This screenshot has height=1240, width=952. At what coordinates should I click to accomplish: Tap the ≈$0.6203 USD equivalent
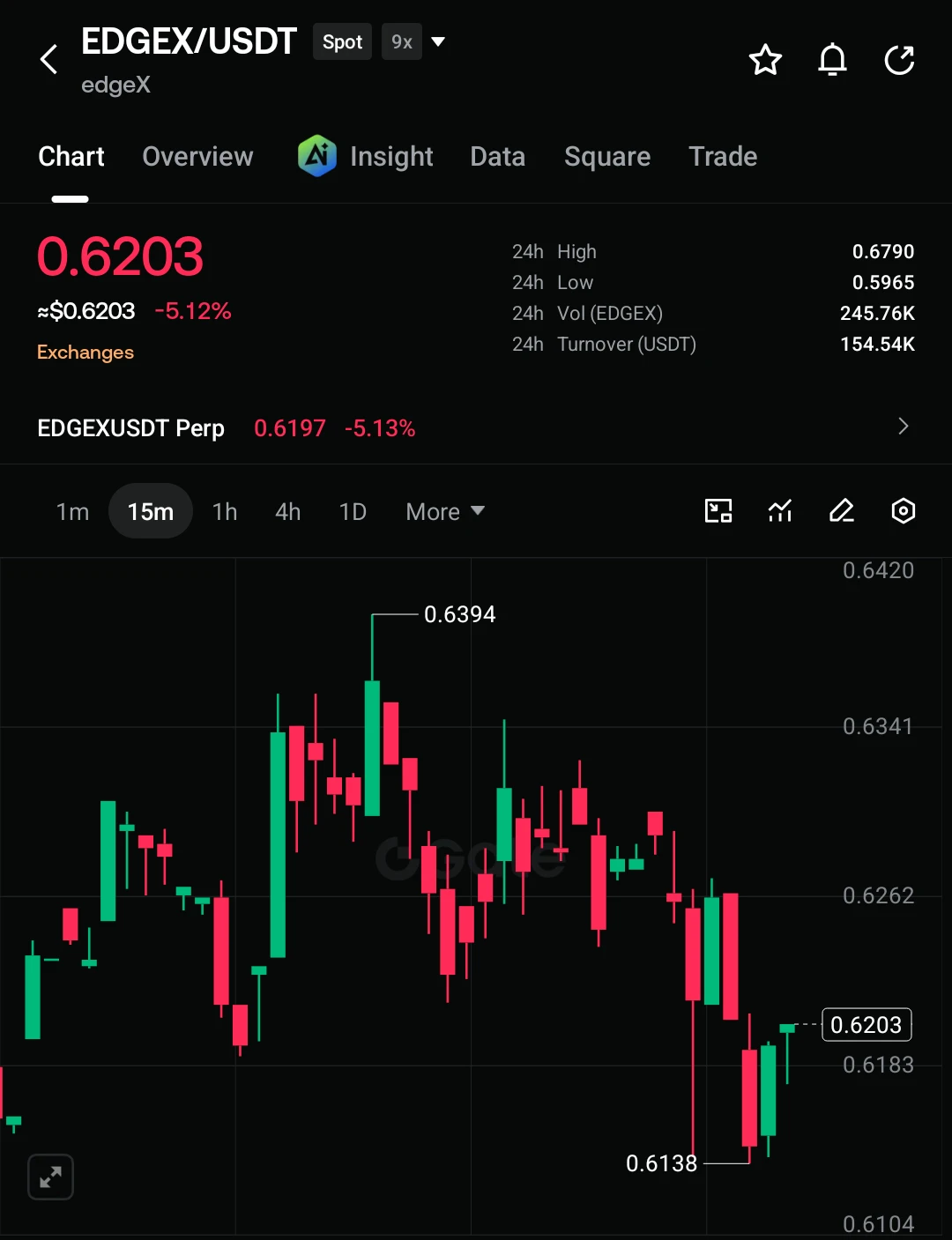86,311
